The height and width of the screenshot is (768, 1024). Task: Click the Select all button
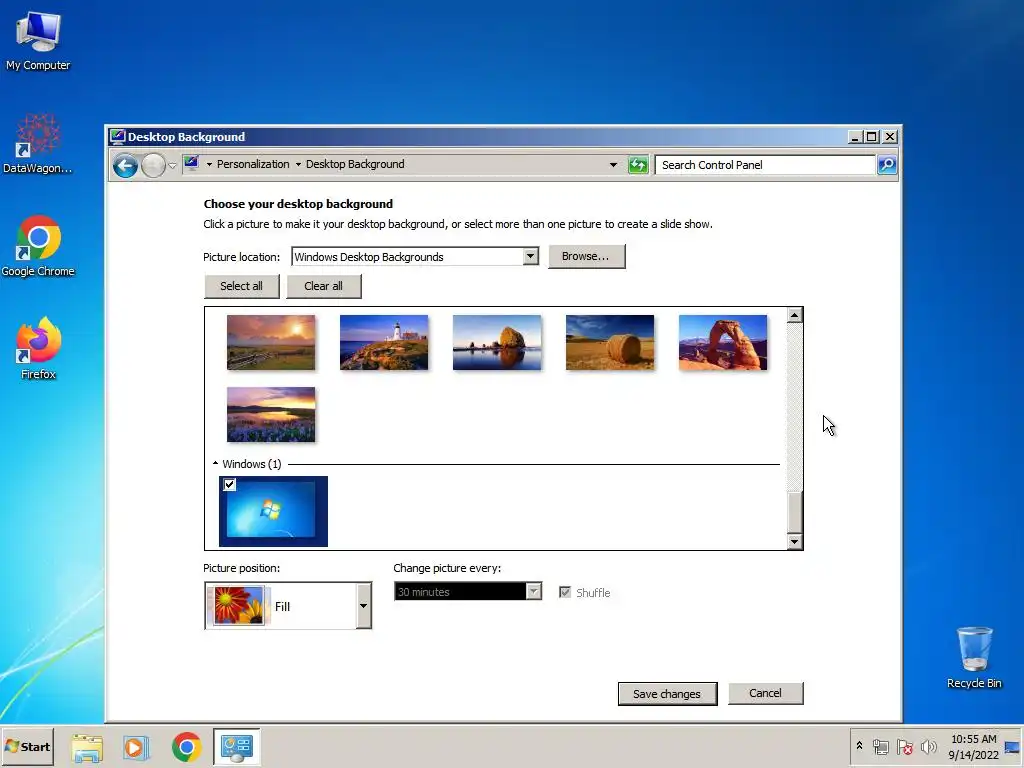[242, 286]
